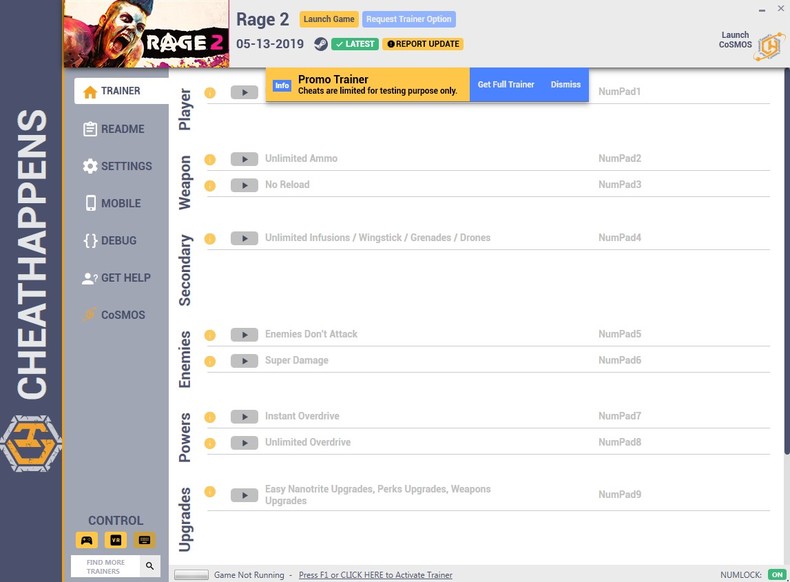
Task: Select VR control mode icon
Action: click(115, 540)
